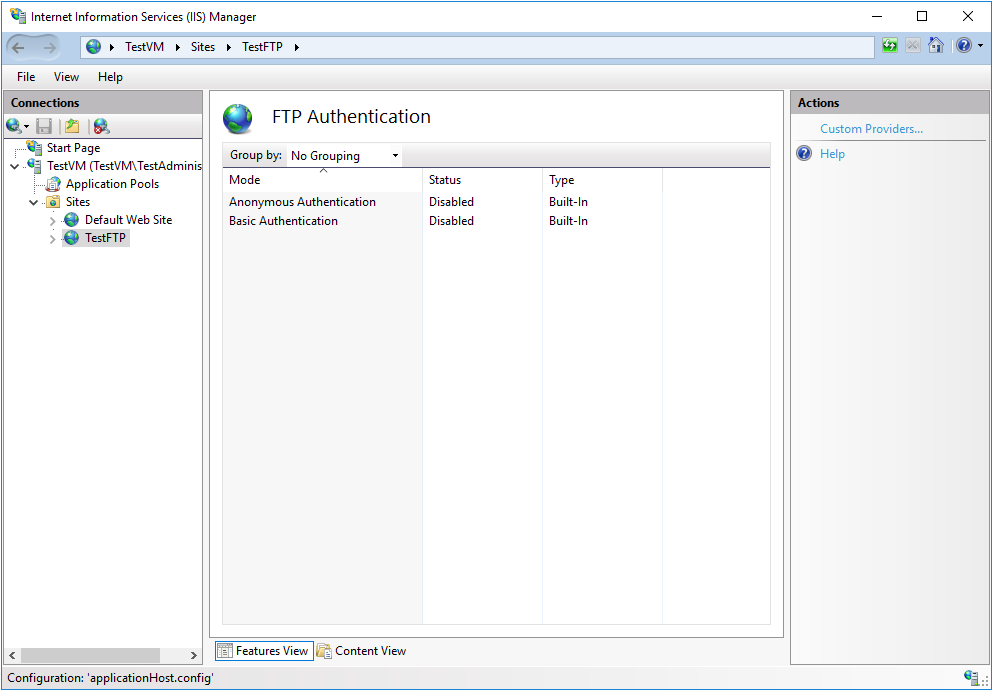Open the Home icon in top toolbar
Viewport: 993px width, 691px height.
935,46
